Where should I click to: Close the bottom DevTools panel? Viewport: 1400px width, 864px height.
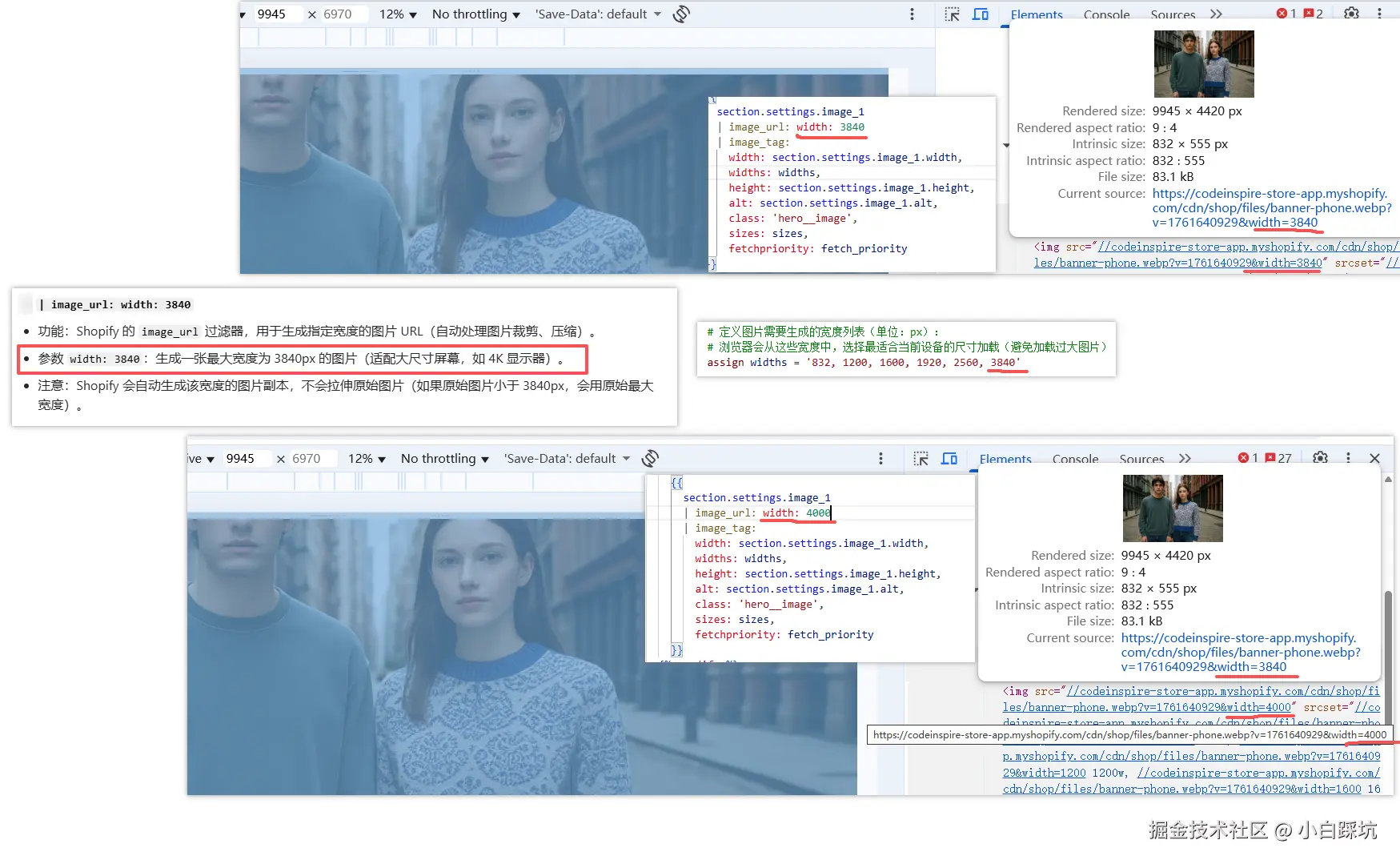[1374, 458]
